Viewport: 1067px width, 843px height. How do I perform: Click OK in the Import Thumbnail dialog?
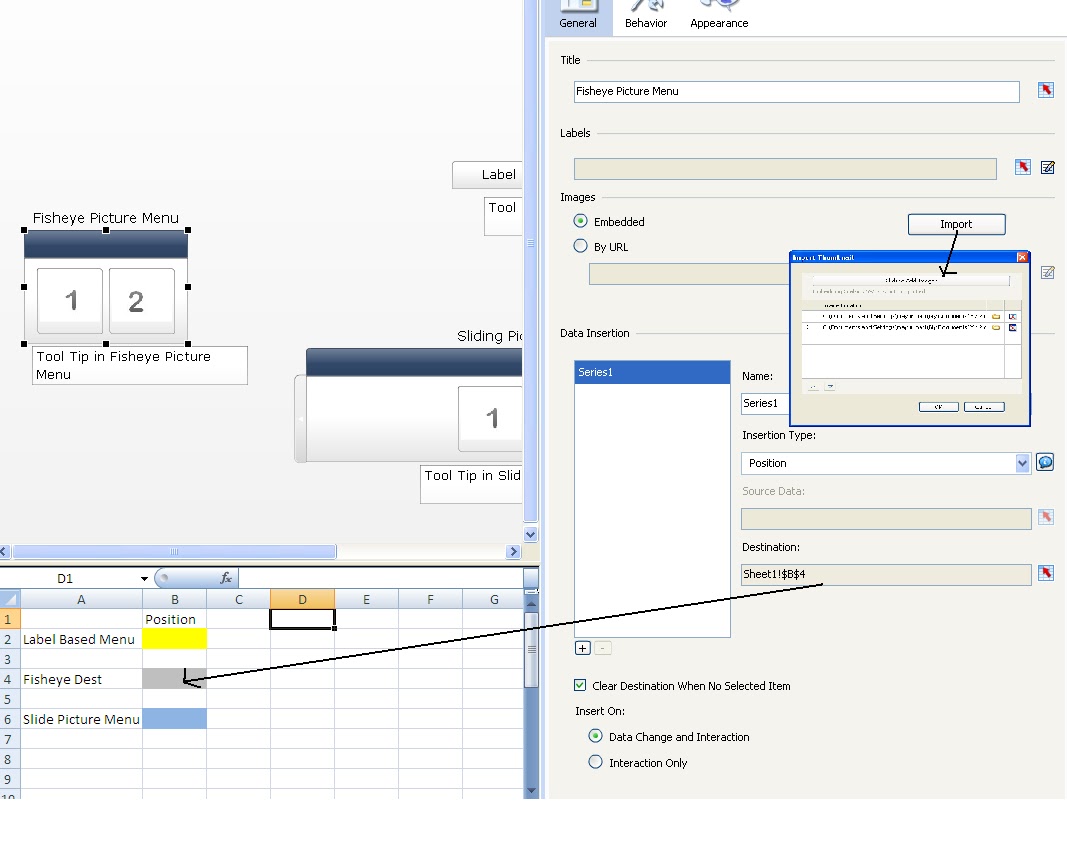[939, 407]
